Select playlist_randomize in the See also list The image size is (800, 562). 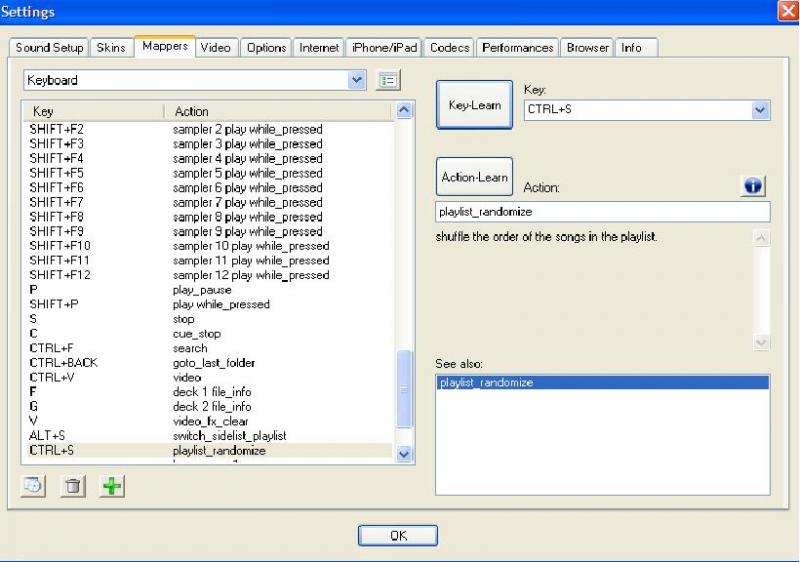coord(603,383)
